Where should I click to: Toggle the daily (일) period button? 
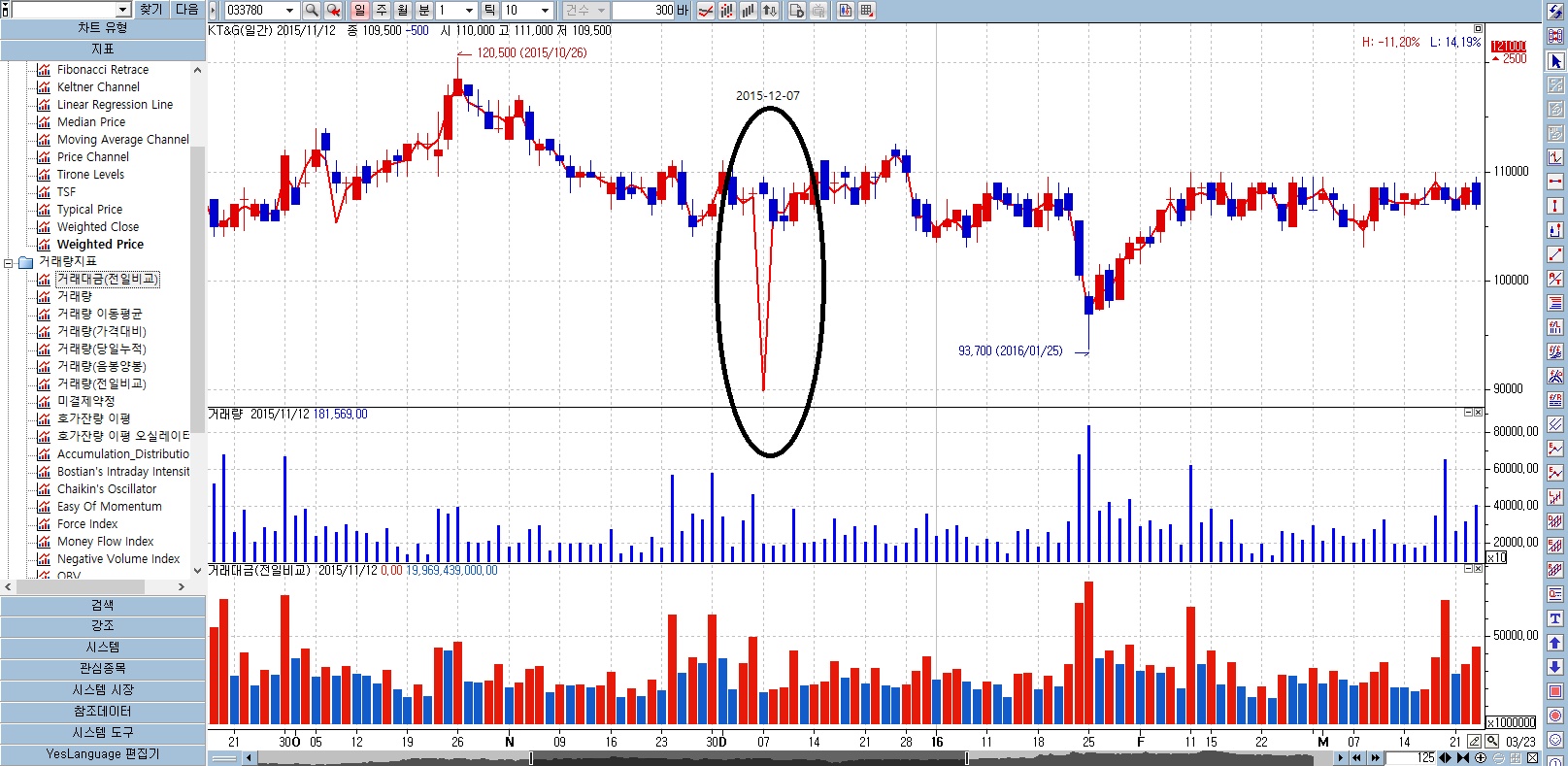359,10
